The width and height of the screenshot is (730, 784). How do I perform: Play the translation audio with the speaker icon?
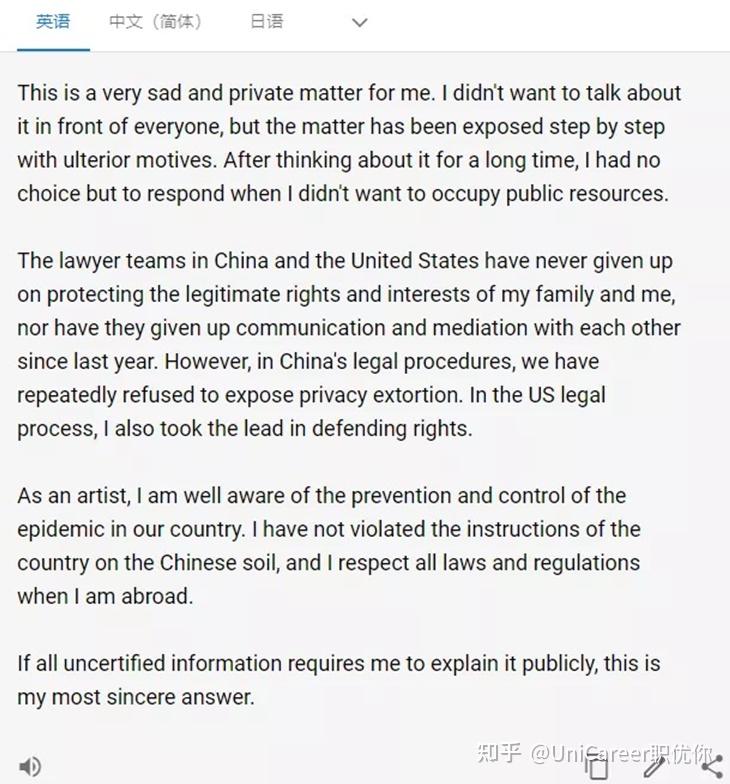tap(30, 766)
